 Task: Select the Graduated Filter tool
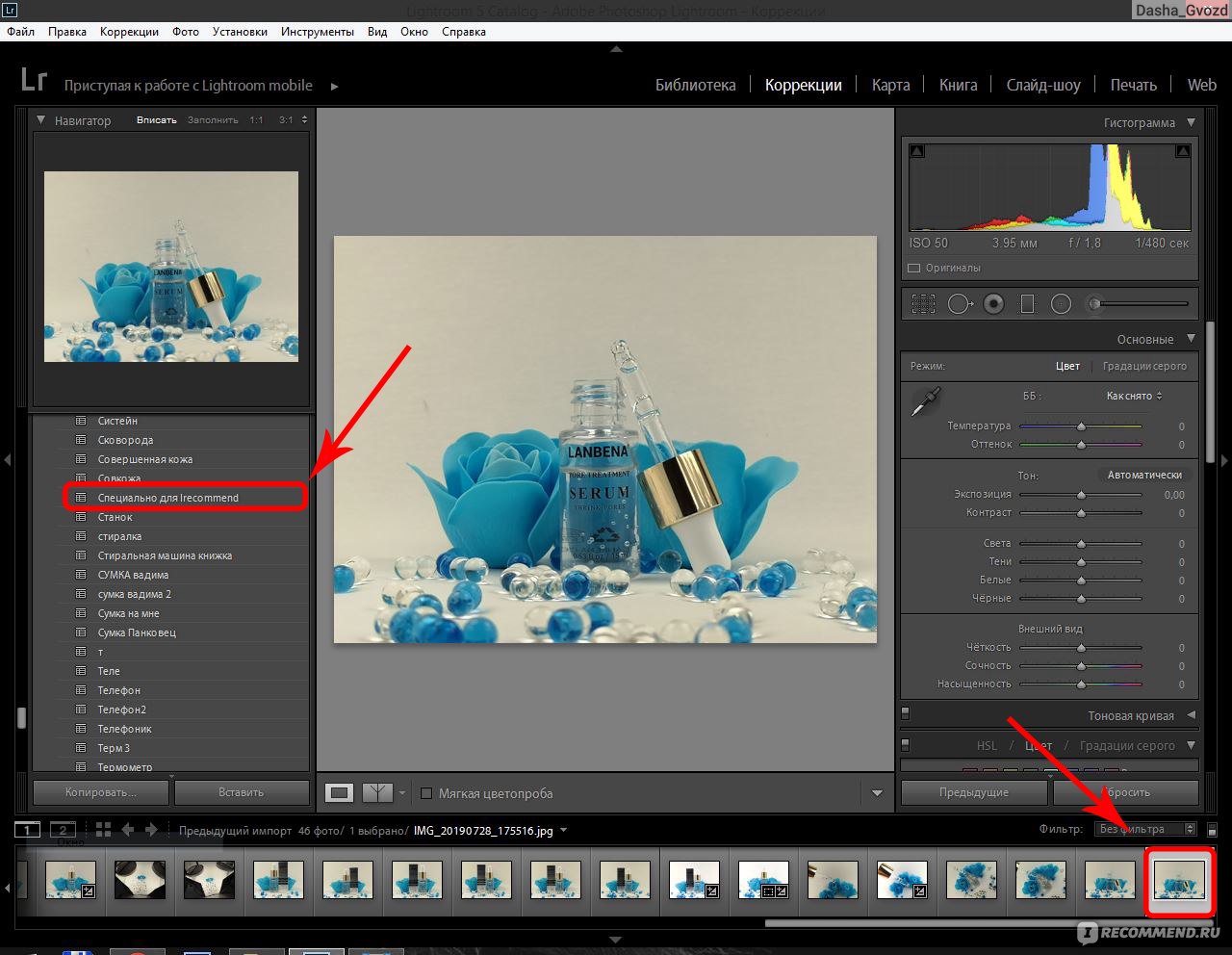(x=1027, y=304)
